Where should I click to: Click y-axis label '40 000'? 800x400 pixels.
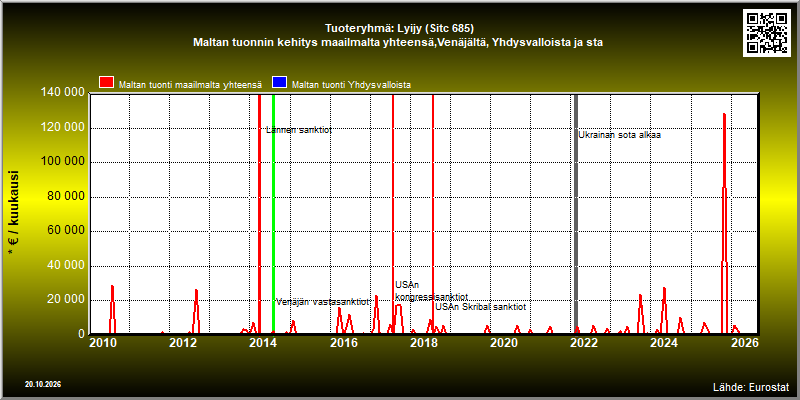[x=65, y=266]
